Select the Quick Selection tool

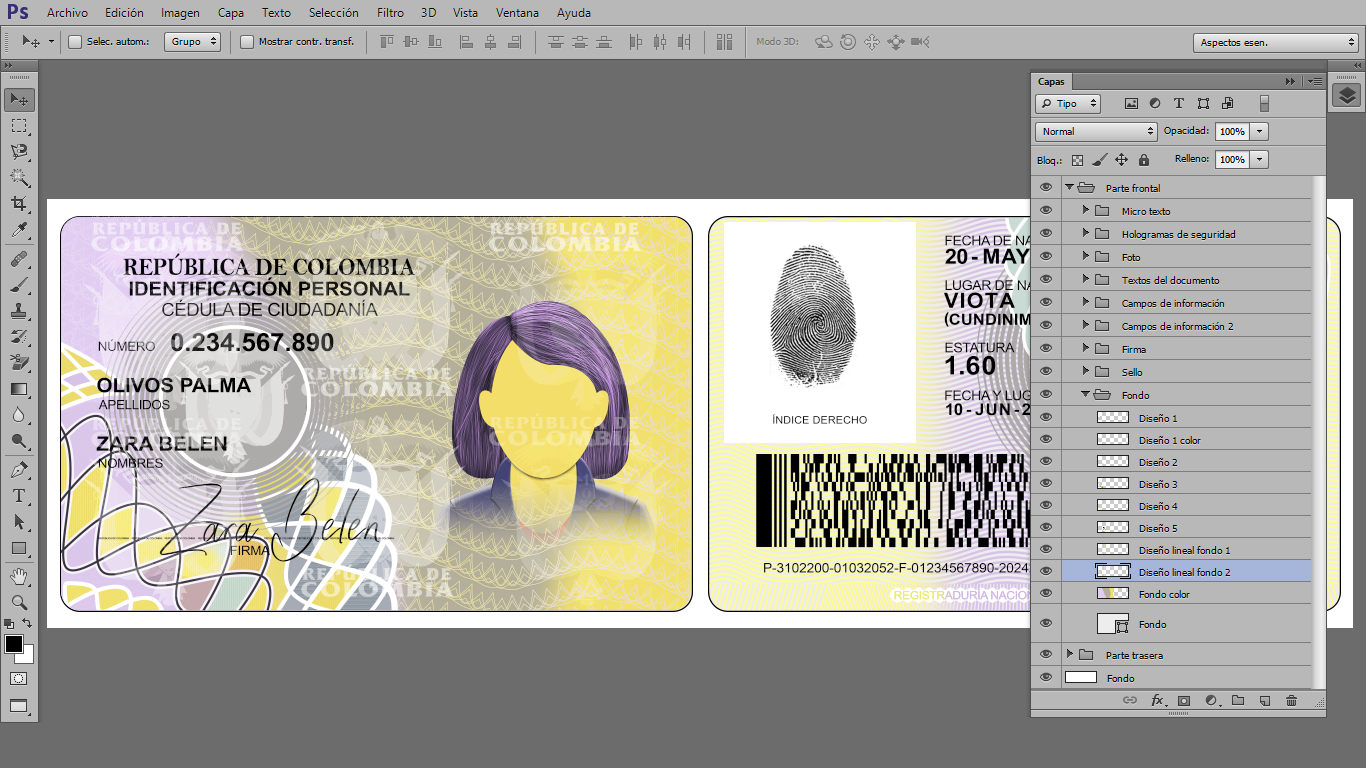click(19, 178)
